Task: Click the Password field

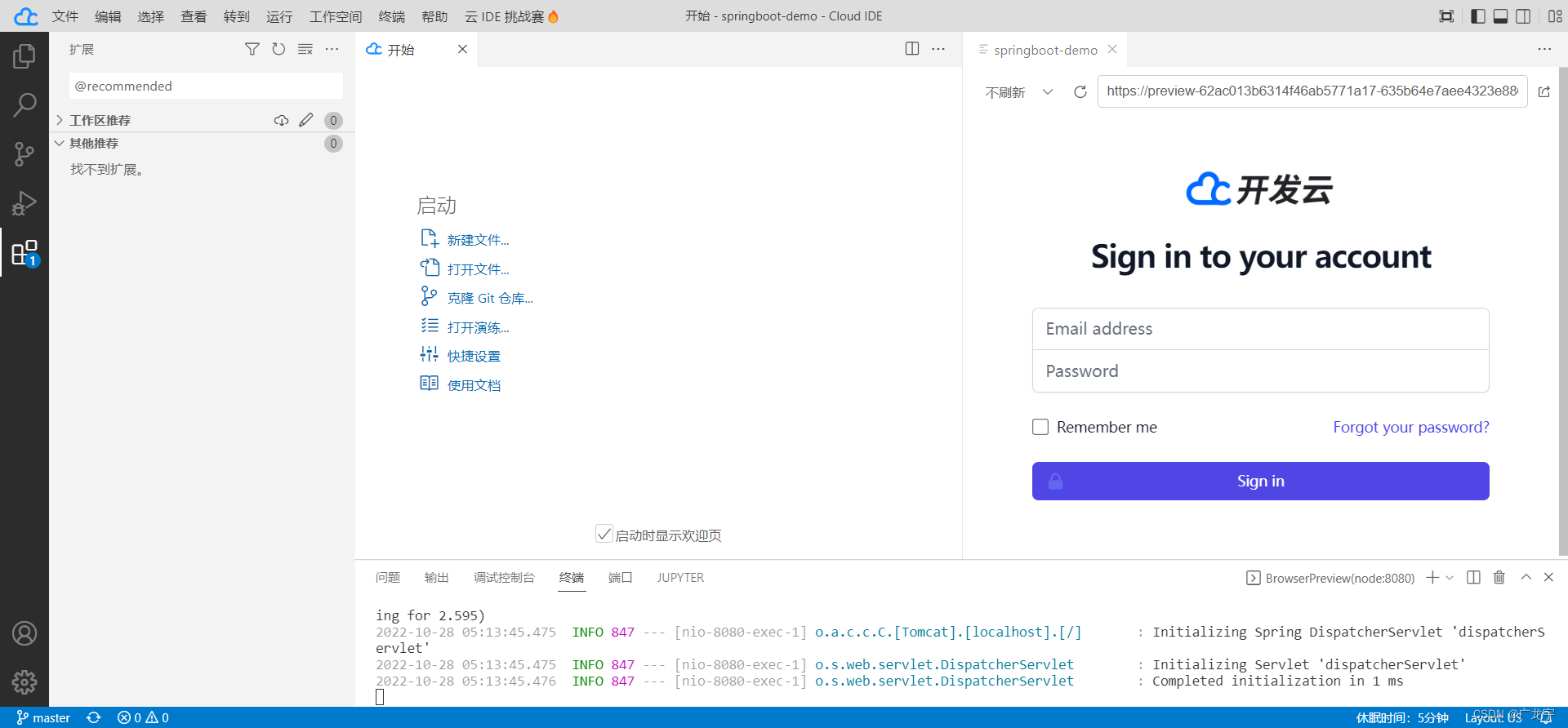Action: (x=1260, y=371)
